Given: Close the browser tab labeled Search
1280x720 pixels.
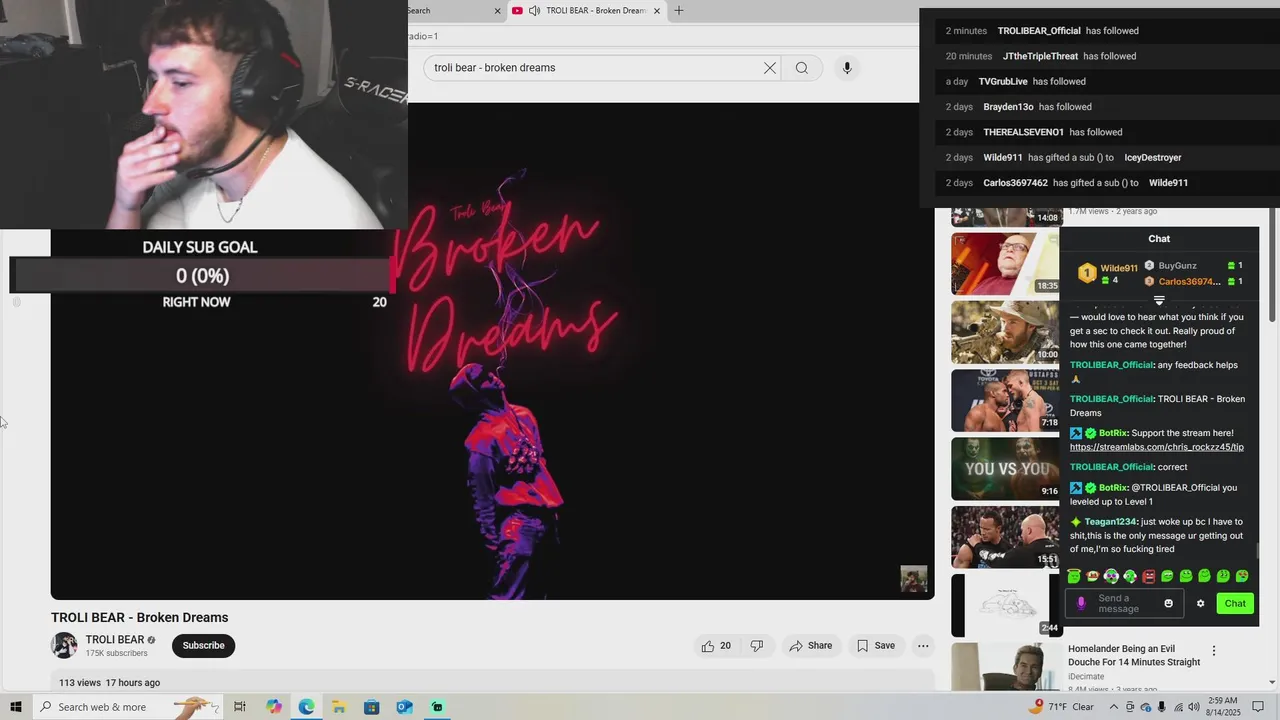Looking at the screenshot, I should tap(497, 11).
